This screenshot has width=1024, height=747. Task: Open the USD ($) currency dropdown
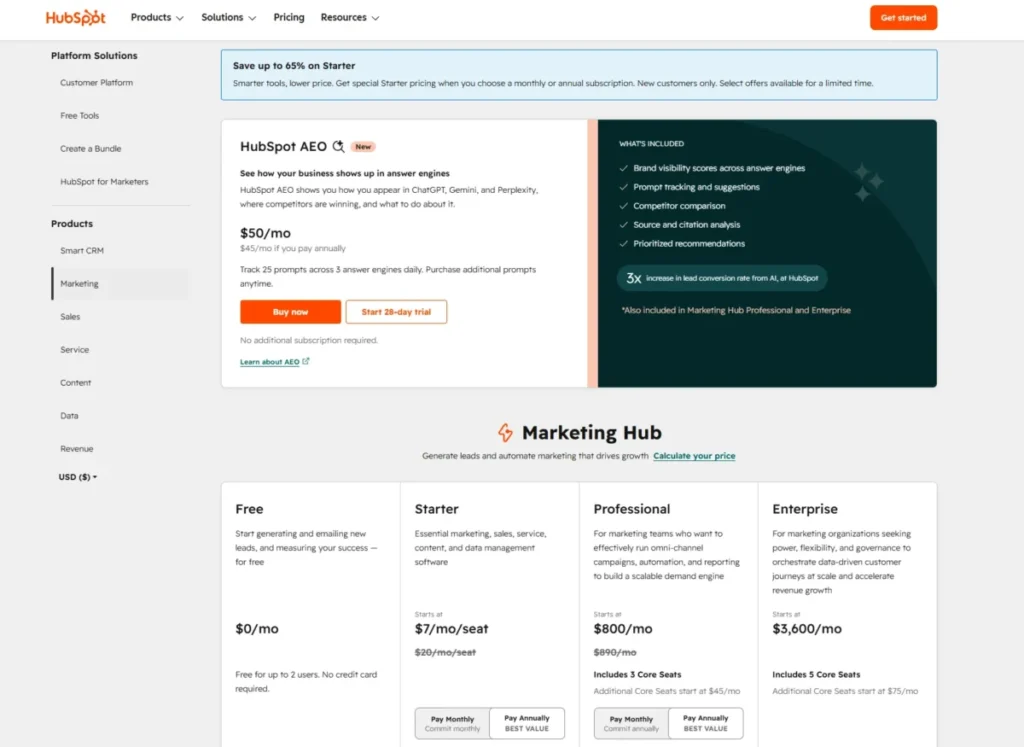coord(78,477)
